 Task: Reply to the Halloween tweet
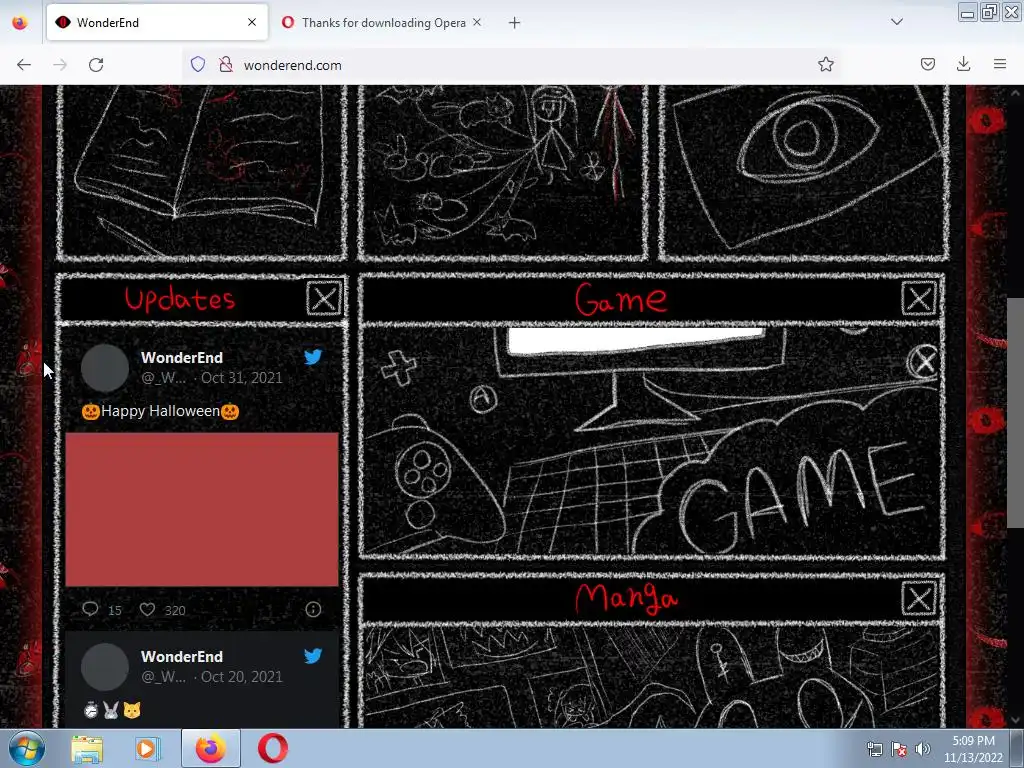pos(90,609)
